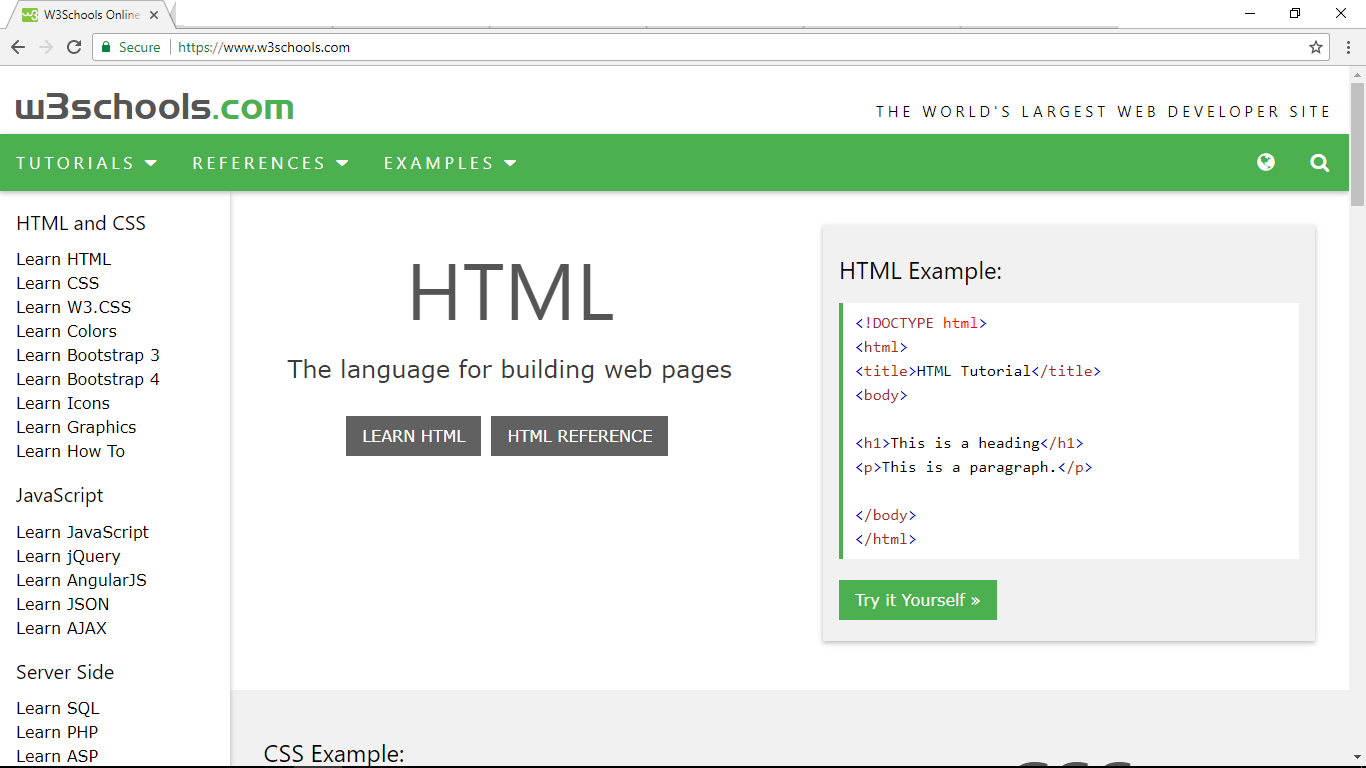The image size is (1366, 768).
Task: Click the "HTML Example:" heading
Action: (x=920, y=271)
